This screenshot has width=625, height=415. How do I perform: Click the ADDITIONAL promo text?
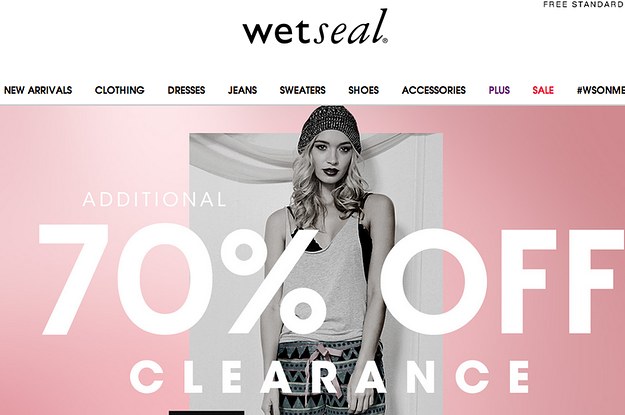coord(154,200)
